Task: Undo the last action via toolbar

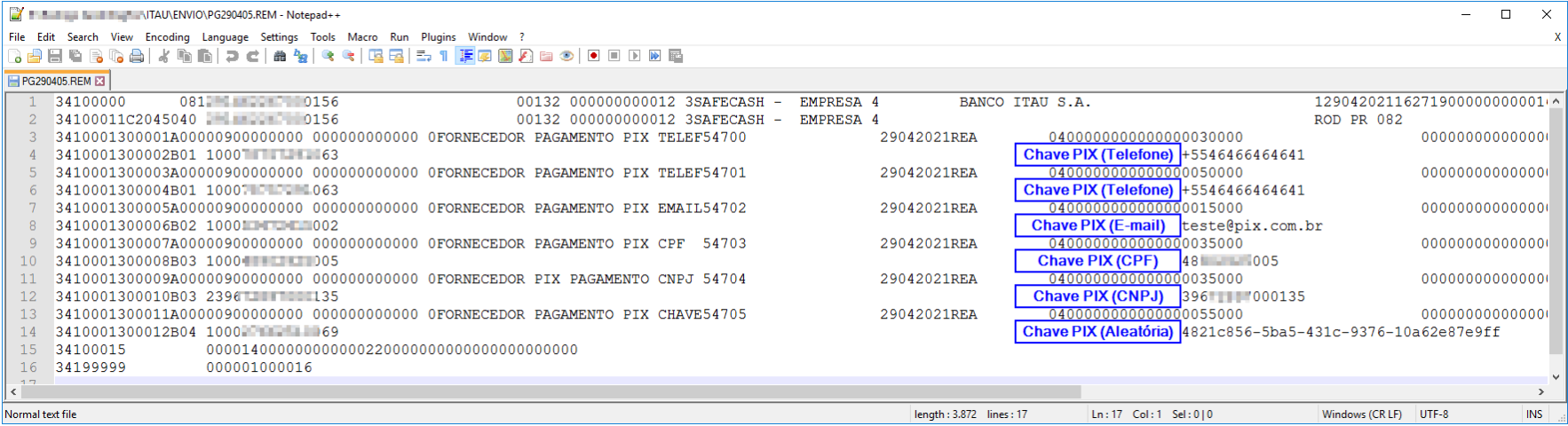Action: point(232,56)
